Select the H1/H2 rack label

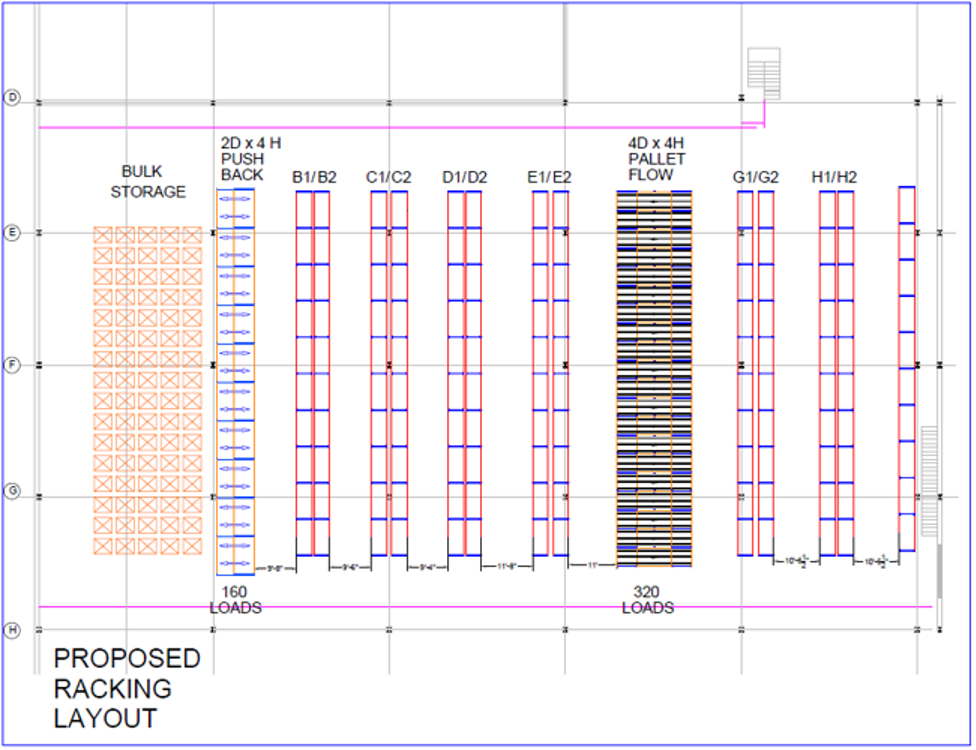[834, 178]
